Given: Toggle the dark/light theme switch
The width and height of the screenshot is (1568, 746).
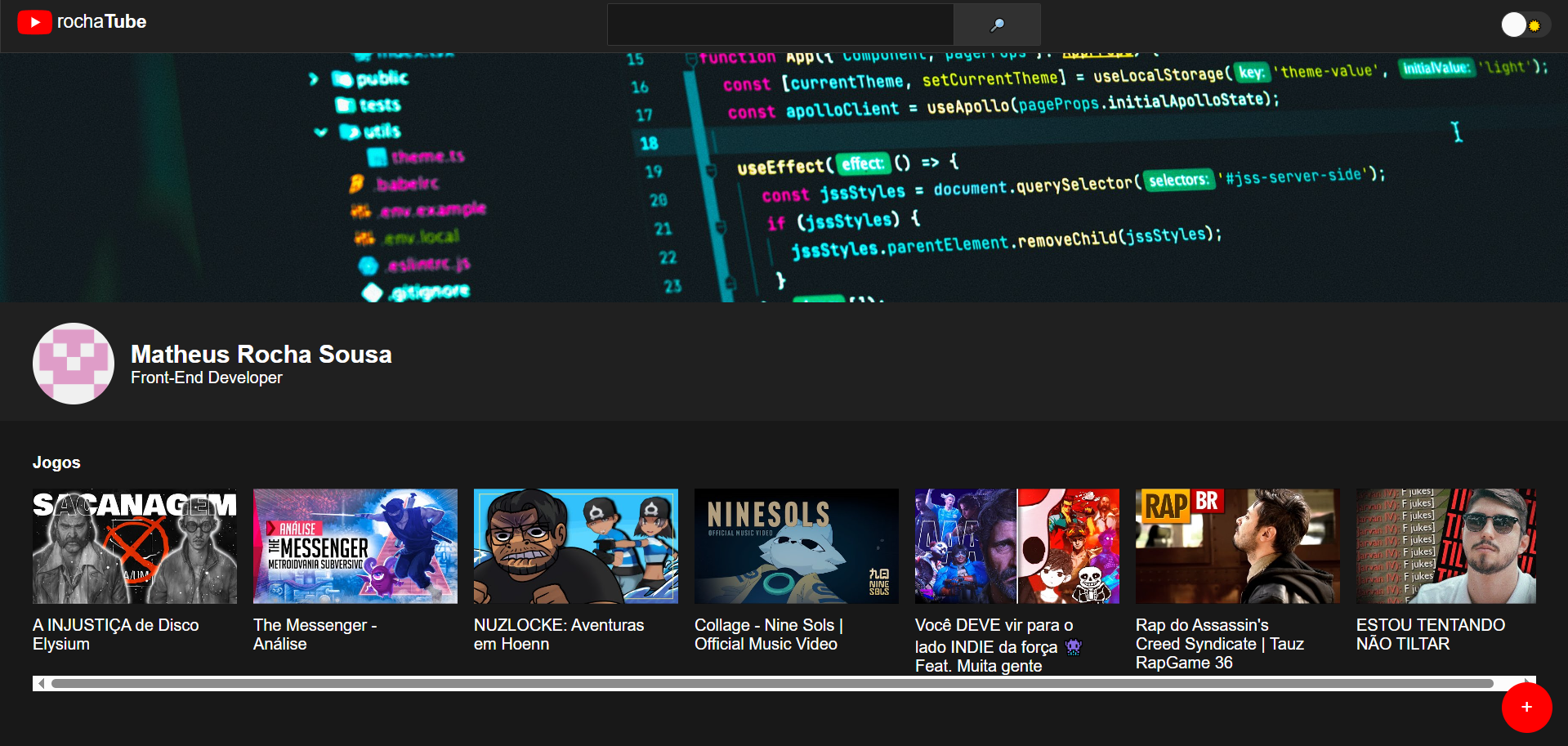Looking at the screenshot, I should [x=1524, y=25].
